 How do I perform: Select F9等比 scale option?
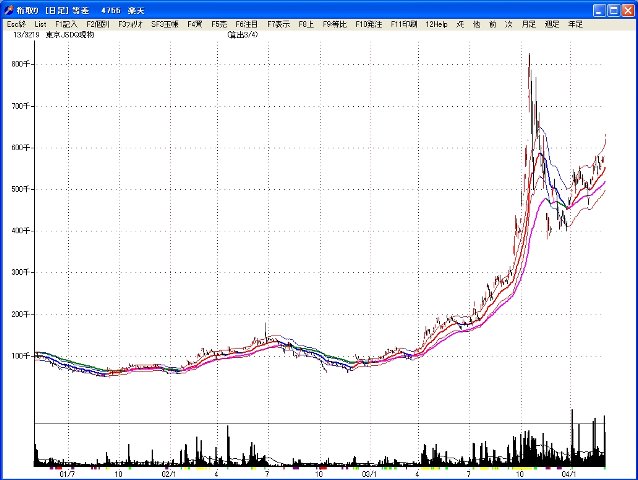click(x=334, y=22)
